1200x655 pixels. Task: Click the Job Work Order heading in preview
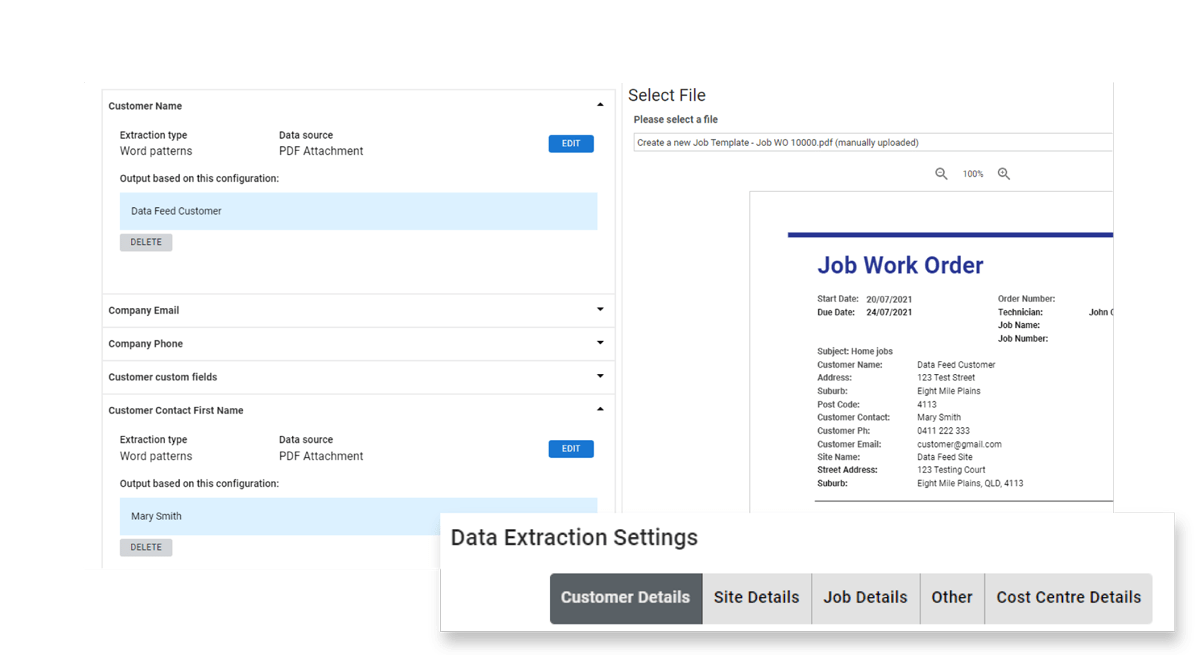point(900,265)
